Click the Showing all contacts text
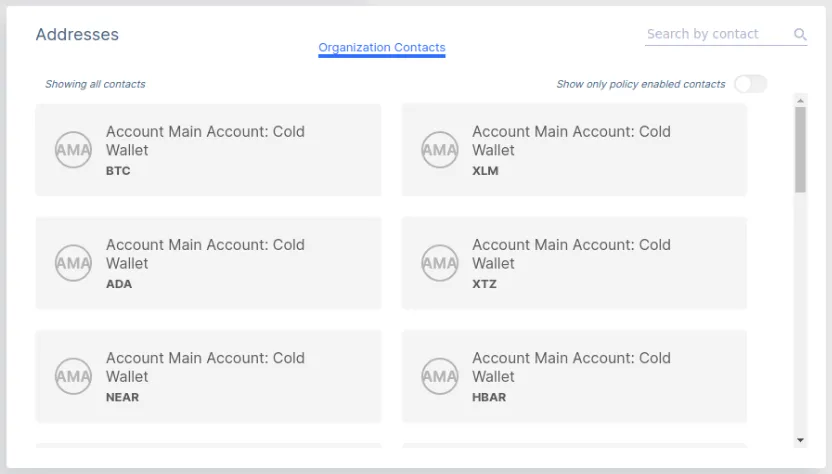832x474 pixels. pyautogui.click(x=95, y=84)
